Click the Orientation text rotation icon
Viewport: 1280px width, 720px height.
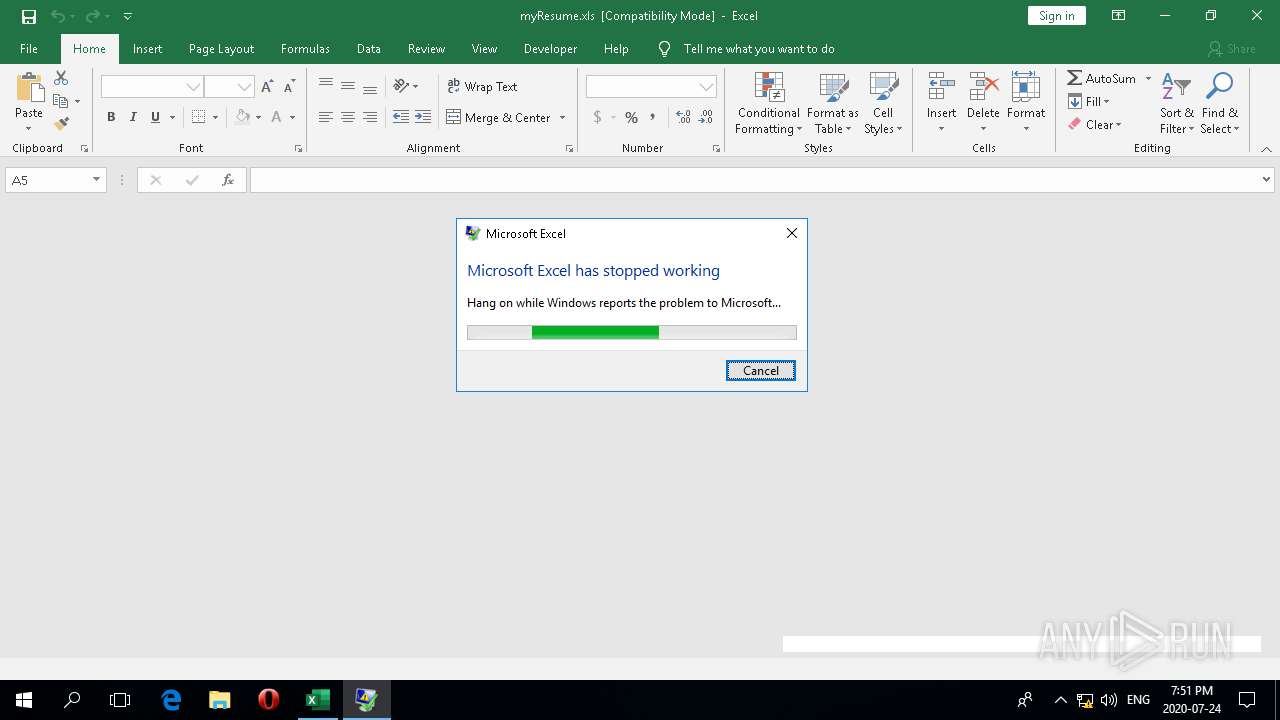point(401,86)
